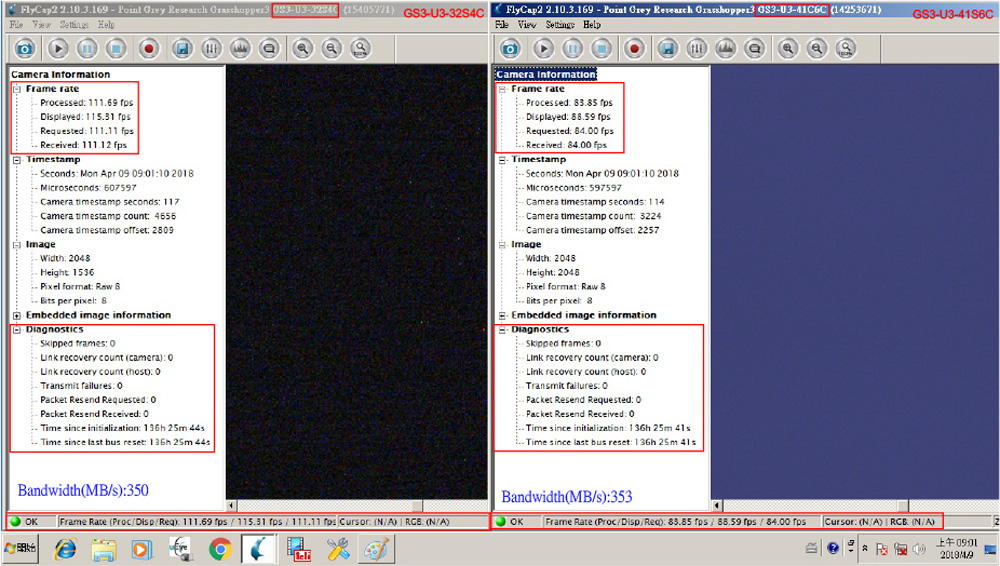Show histogram in the GS3-U3-32S4C window

240,47
